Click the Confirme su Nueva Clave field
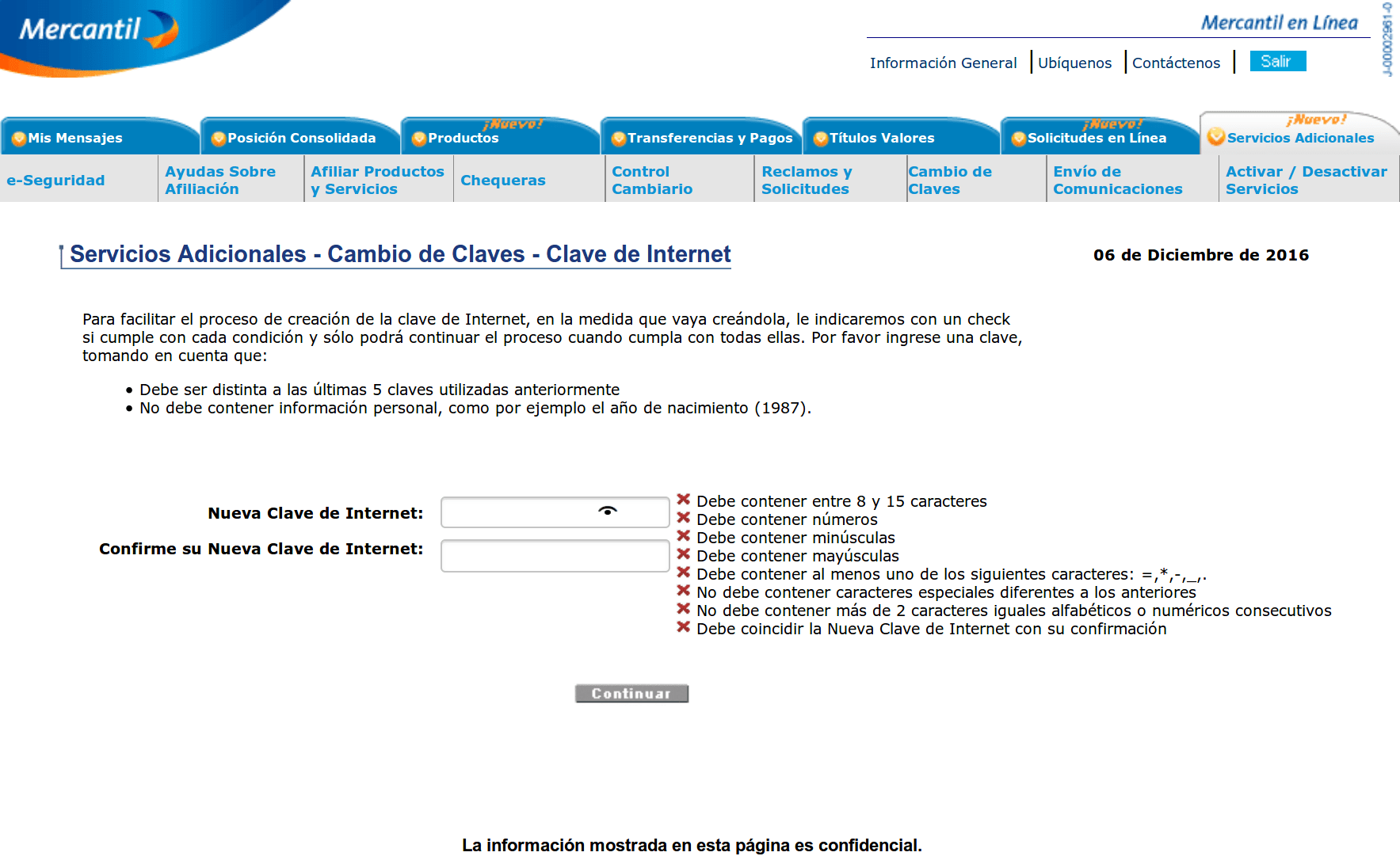Screen dimensions: 1400x856 (555, 555)
